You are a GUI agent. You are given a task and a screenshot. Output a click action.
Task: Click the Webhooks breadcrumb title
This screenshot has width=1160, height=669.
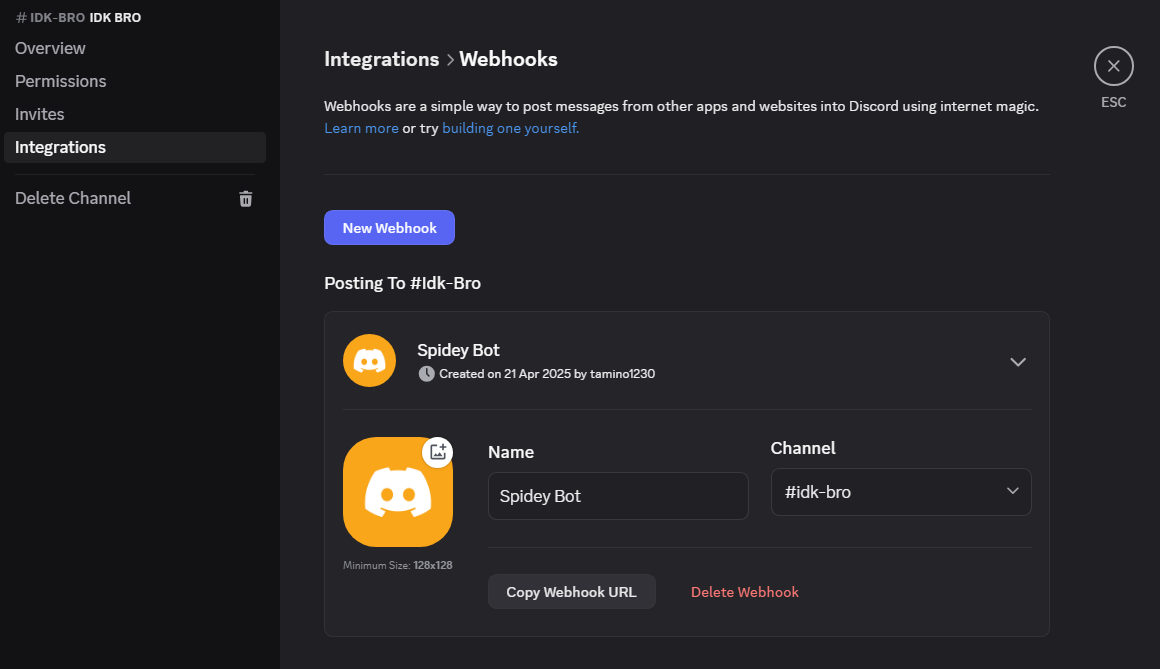coord(508,59)
